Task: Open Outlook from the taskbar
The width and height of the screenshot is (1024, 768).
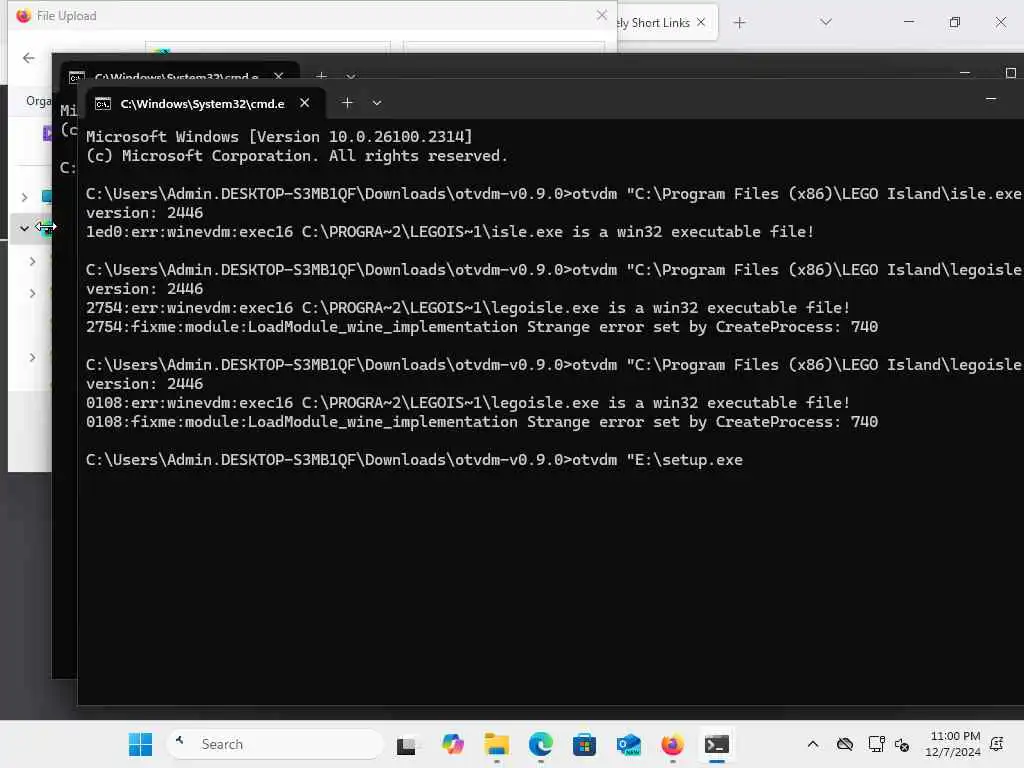Action: coord(629,744)
